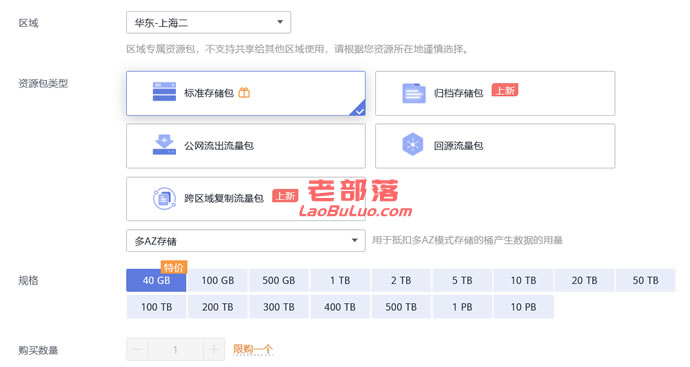Viewport: 690px width, 367px height.
Task: Choose the 1 TB specification
Action: (x=340, y=280)
